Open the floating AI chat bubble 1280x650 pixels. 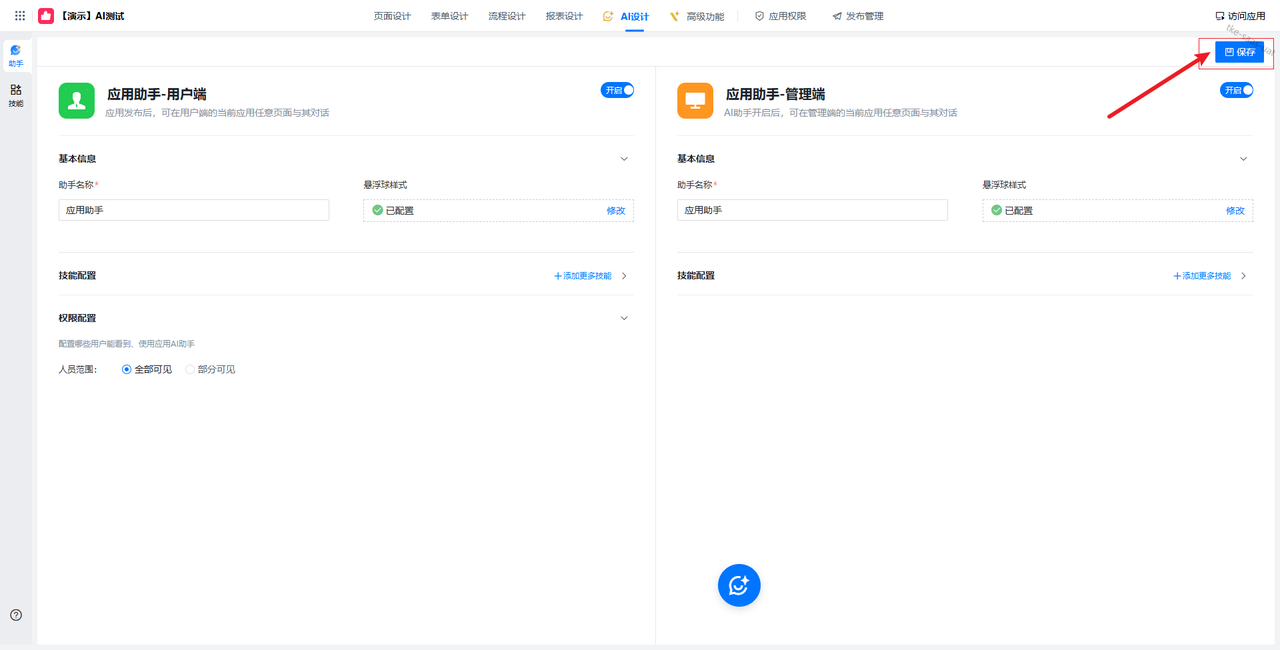[739, 586]
